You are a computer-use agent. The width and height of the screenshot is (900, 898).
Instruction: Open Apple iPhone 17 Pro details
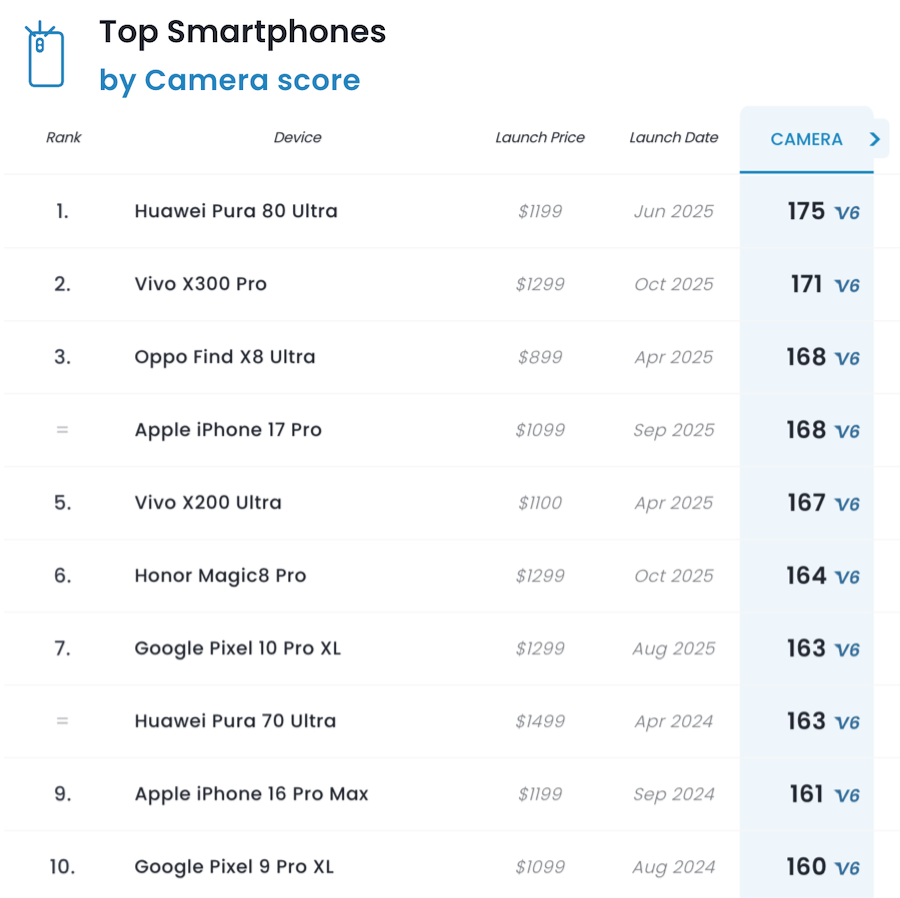point(228,430)
